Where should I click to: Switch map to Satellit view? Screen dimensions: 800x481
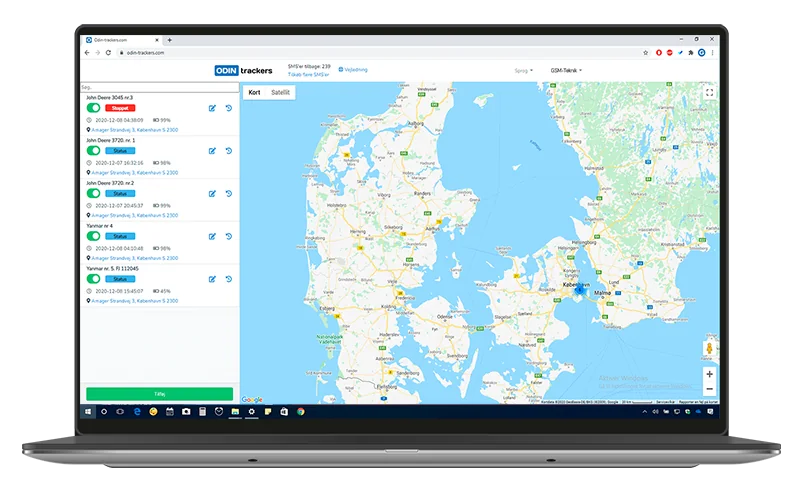280,92
